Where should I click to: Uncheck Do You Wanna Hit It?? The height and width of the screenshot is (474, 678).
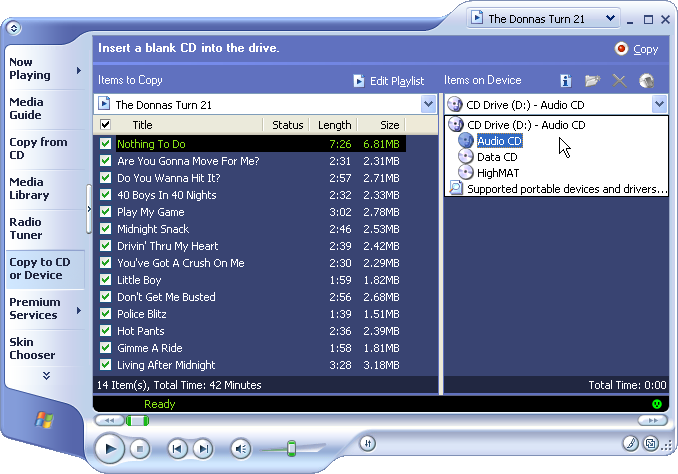106,178
